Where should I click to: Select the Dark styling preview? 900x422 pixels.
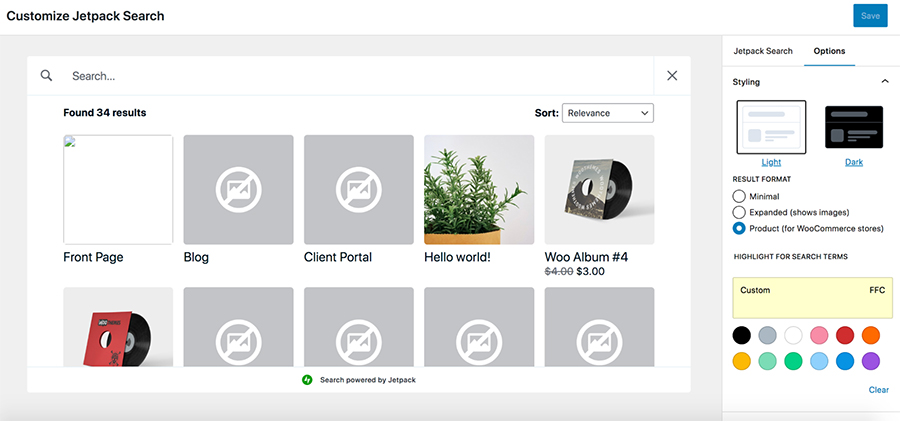[x=853, y=127]
